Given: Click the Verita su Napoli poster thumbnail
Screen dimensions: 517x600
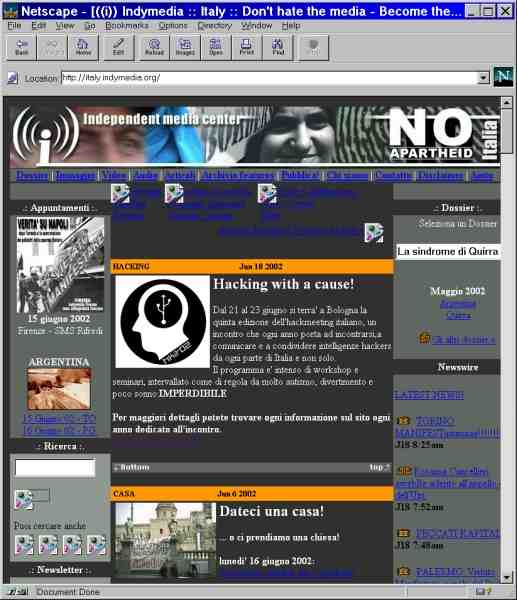Looking at the screenshot, I should click(60, 265).
